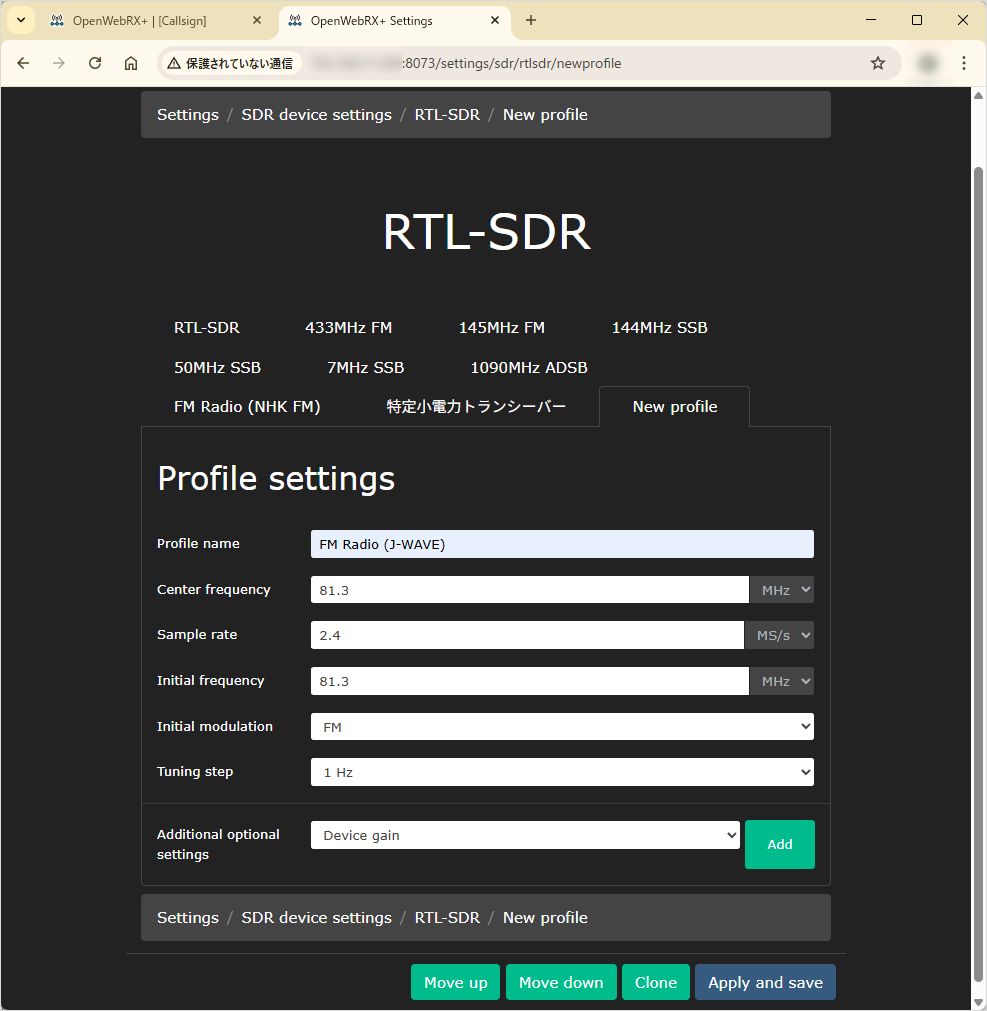
Task: Open a new browser tab
Action: [531, 20]
